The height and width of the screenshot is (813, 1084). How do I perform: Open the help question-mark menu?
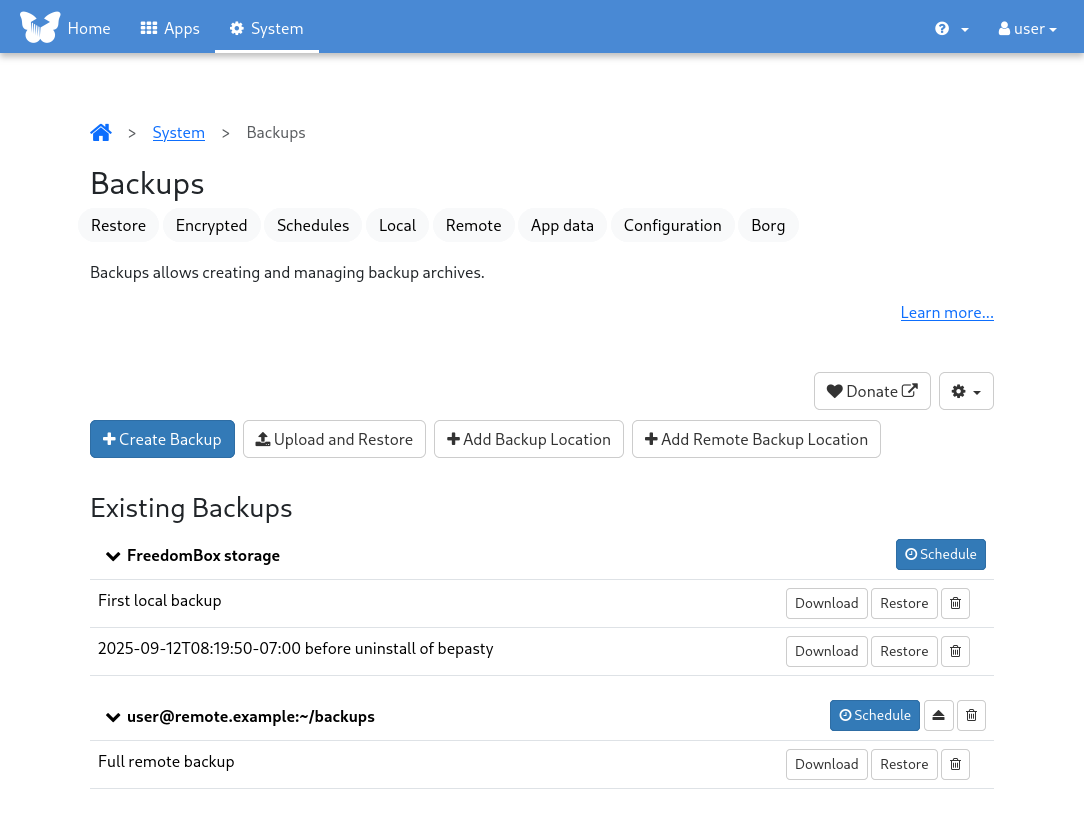tap(949, 29)
